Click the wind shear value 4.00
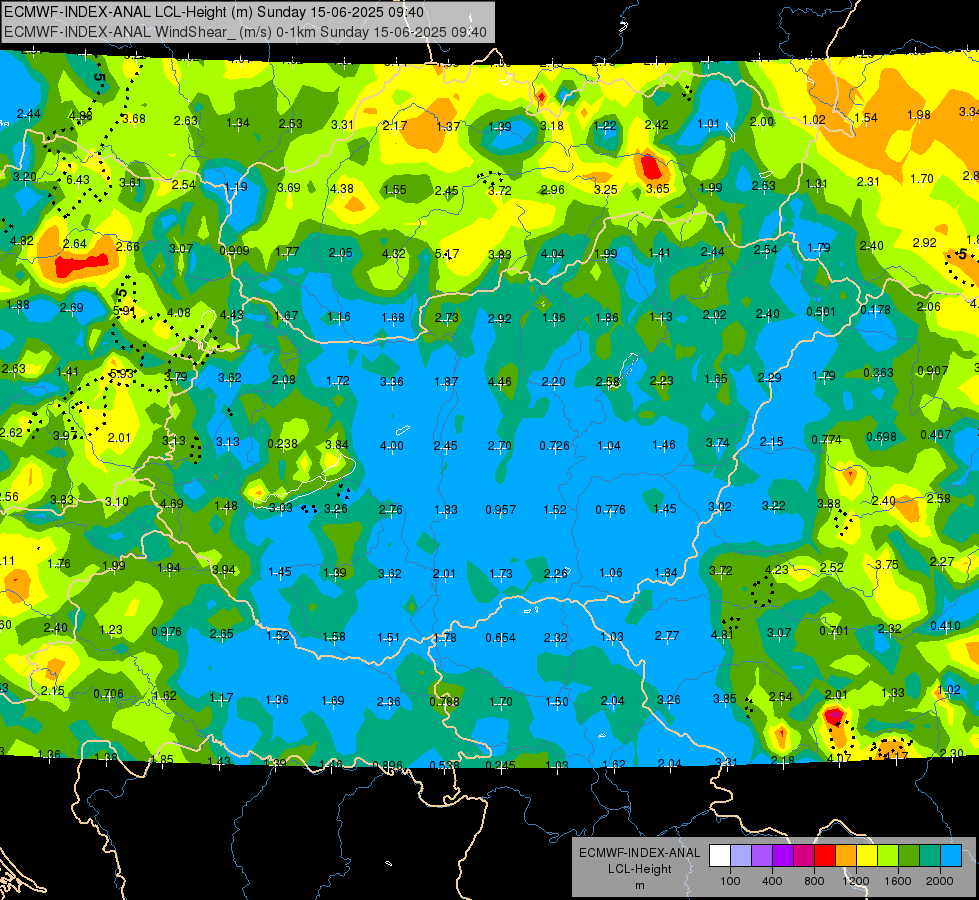 [391, 446]
